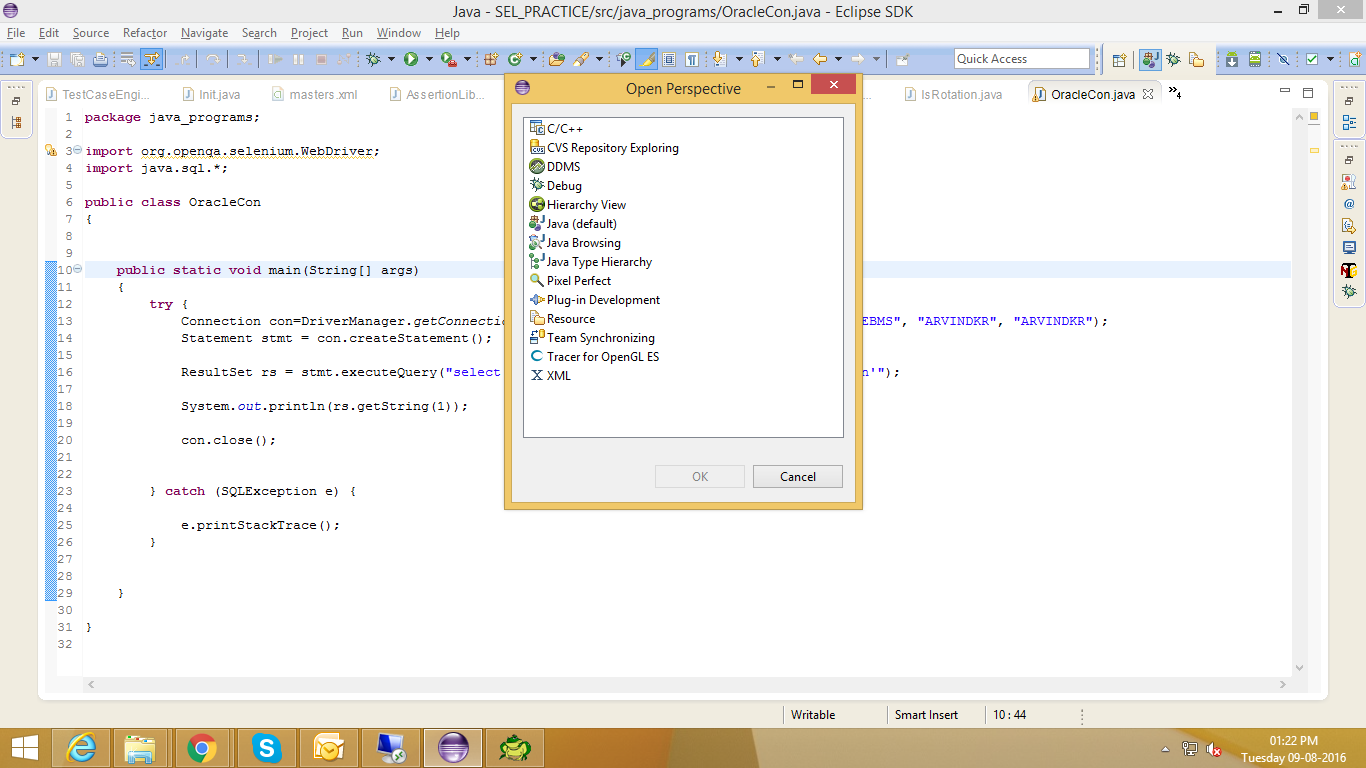The width and height of the screenshot is (1366, 768).
Task: Click the New file toolbar icon
Action: point(17,59)
